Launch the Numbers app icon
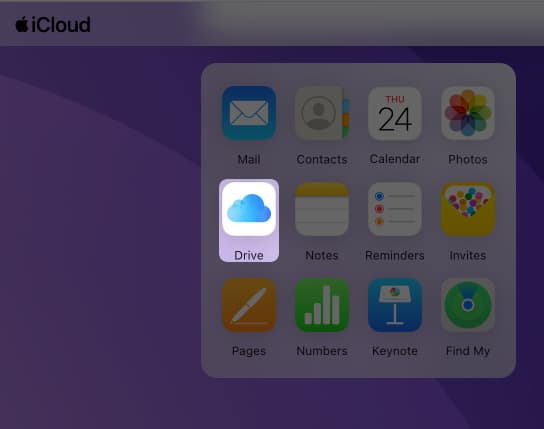The height and width of the screenshot is (429, 544). 322,305
